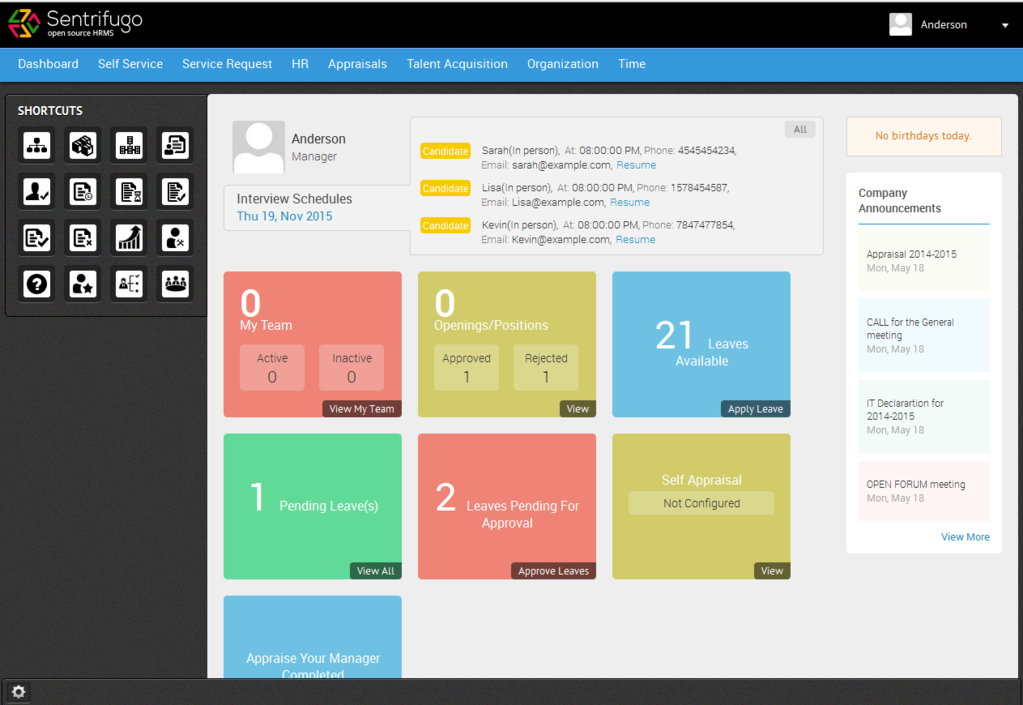Open the document with hourglass shortcut
This screenshot has height=705, width=1023.
129,192
